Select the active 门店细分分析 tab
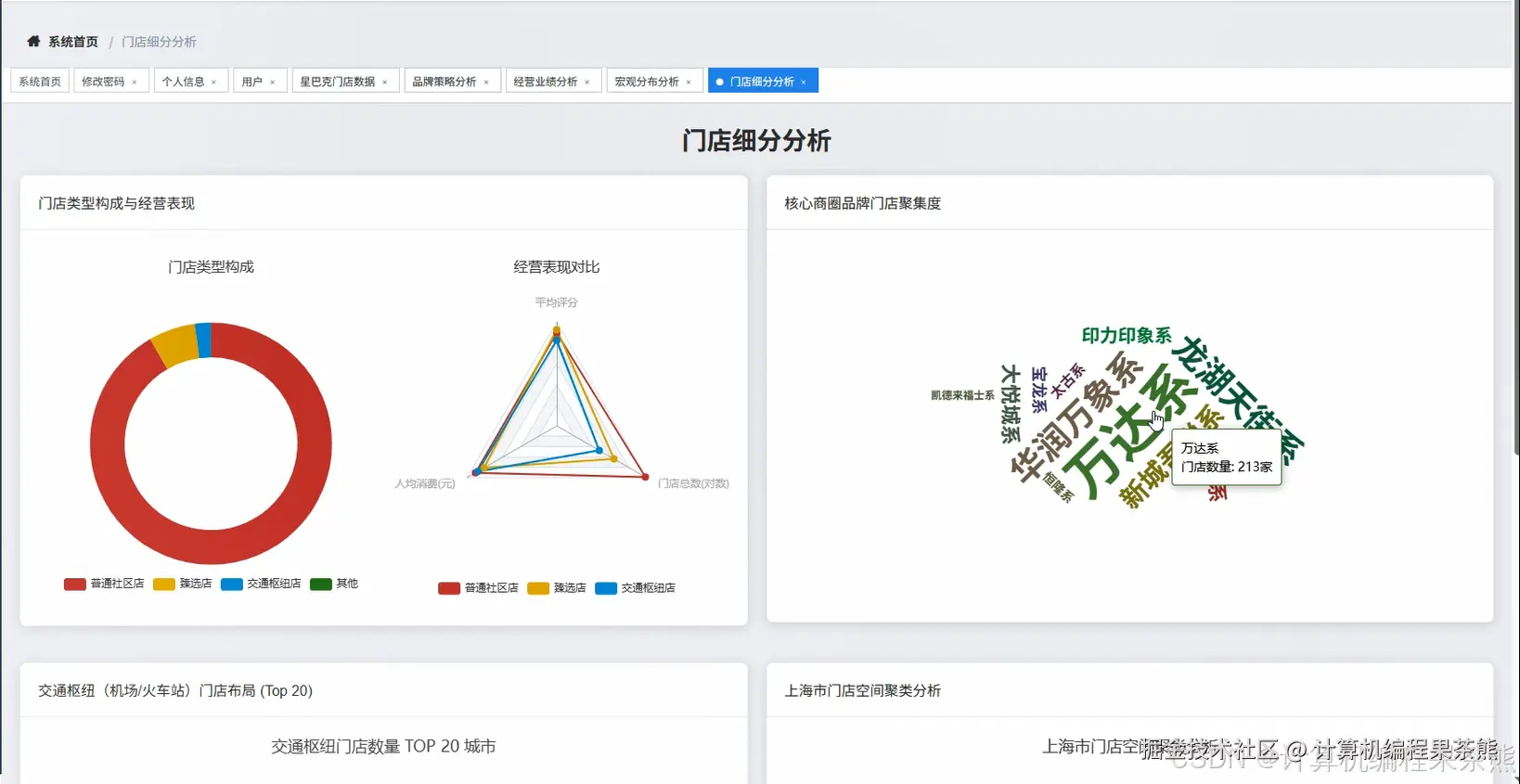 762,82
